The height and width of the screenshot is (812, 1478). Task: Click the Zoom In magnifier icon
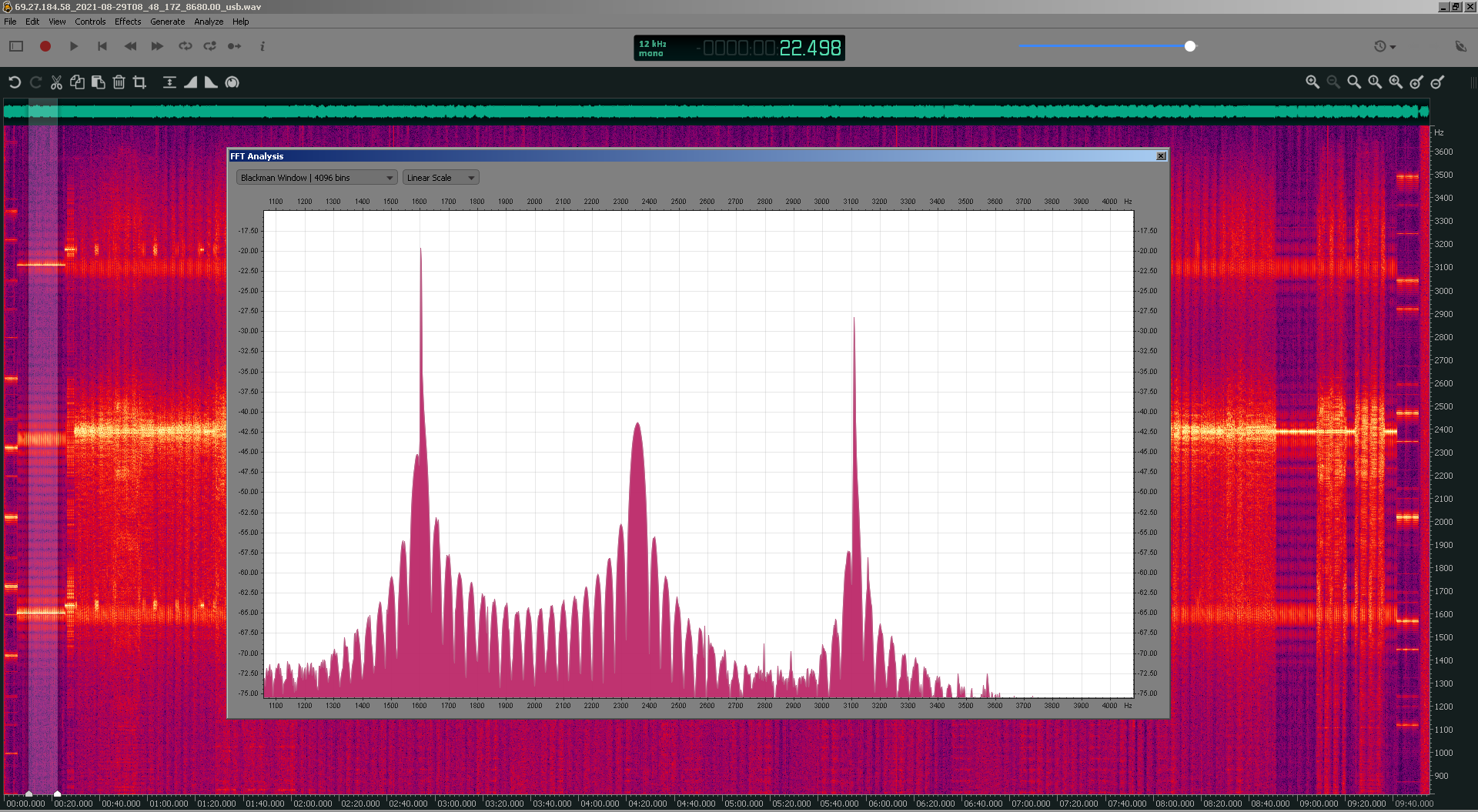click(1312, 82)
